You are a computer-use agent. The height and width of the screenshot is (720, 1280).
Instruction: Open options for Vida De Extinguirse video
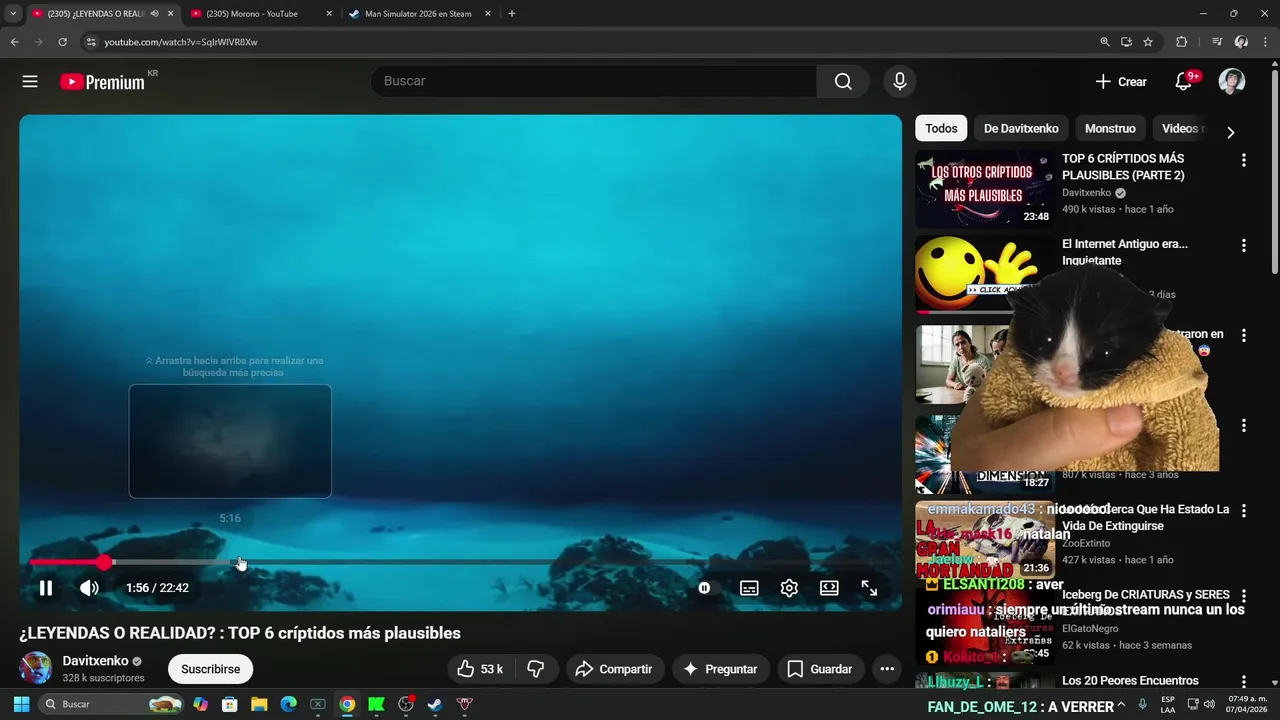[x=1244, y=510]
